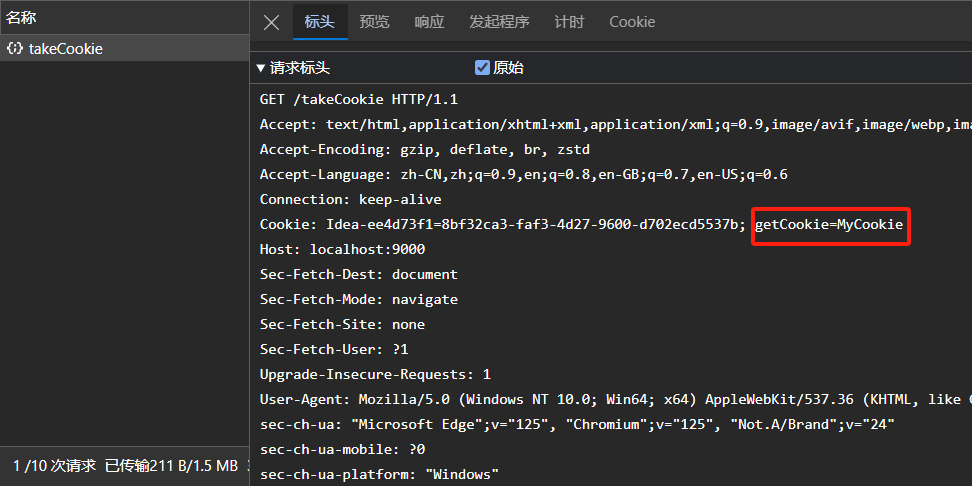Click the takeCookie request type icon
The width and height of the screenshot is (972, 486).
click(15, 48)
